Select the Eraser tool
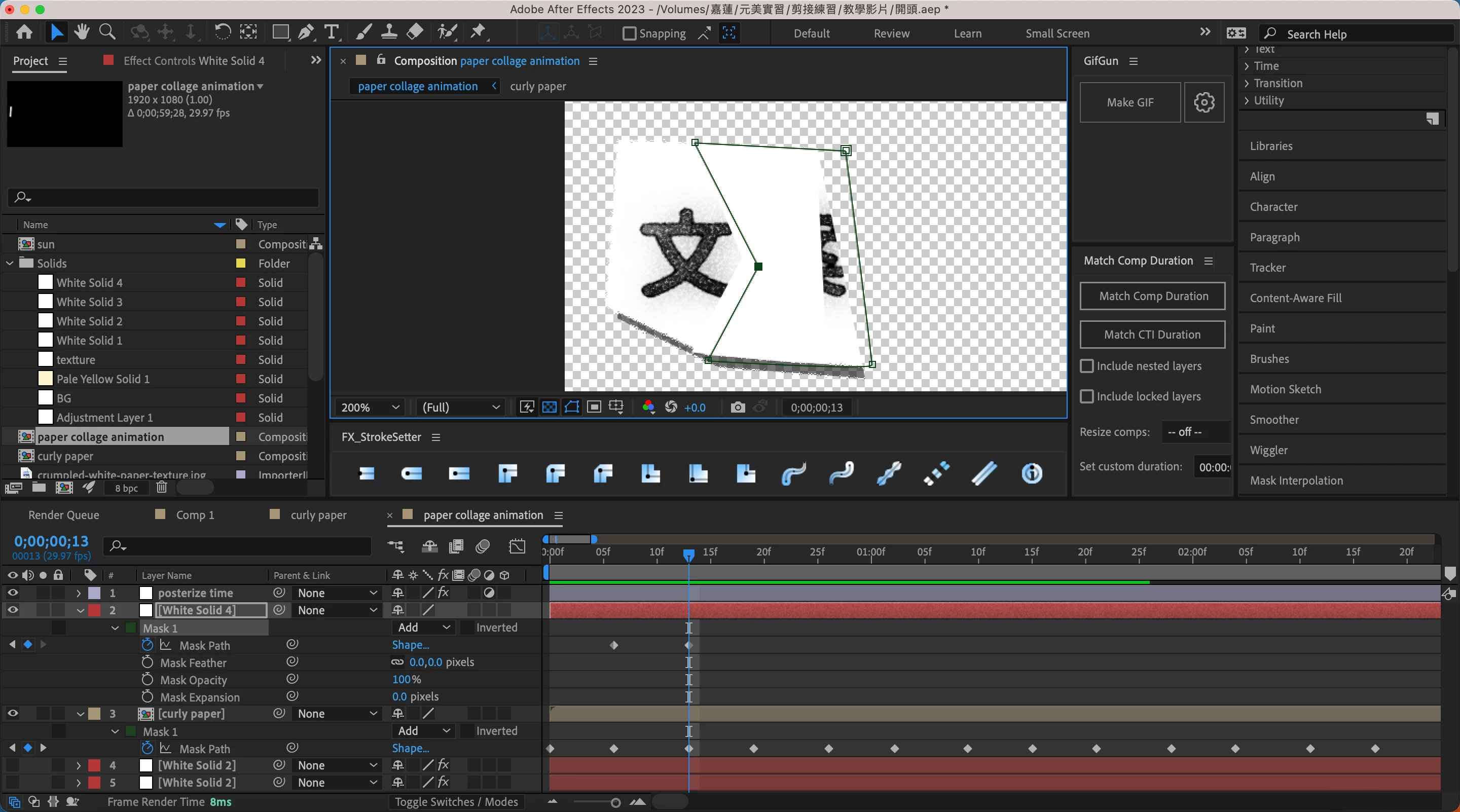This screenshot has height=812, width=1460. coord(416,32)
